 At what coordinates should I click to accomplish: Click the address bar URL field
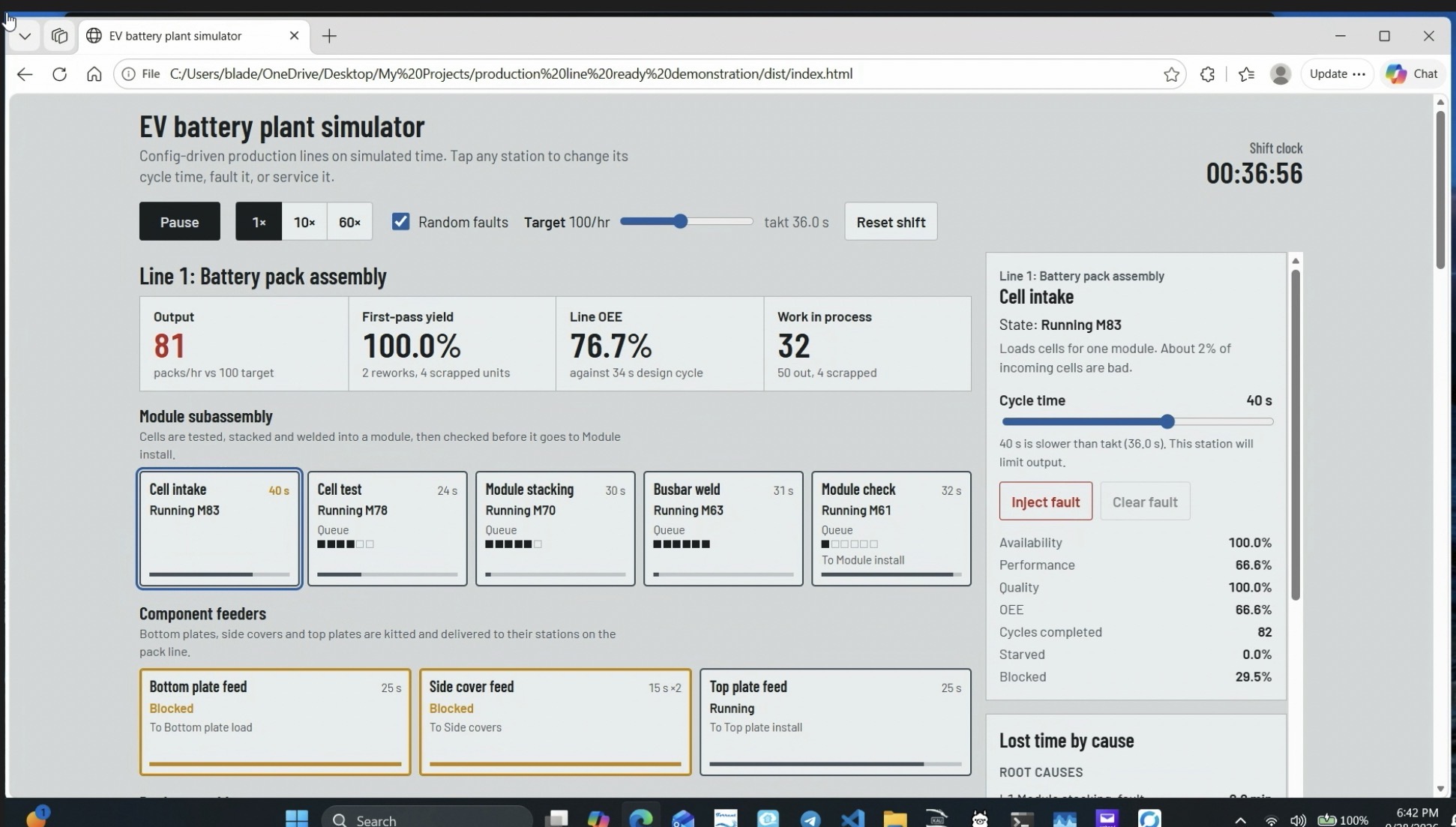click(x=649, y=74)
